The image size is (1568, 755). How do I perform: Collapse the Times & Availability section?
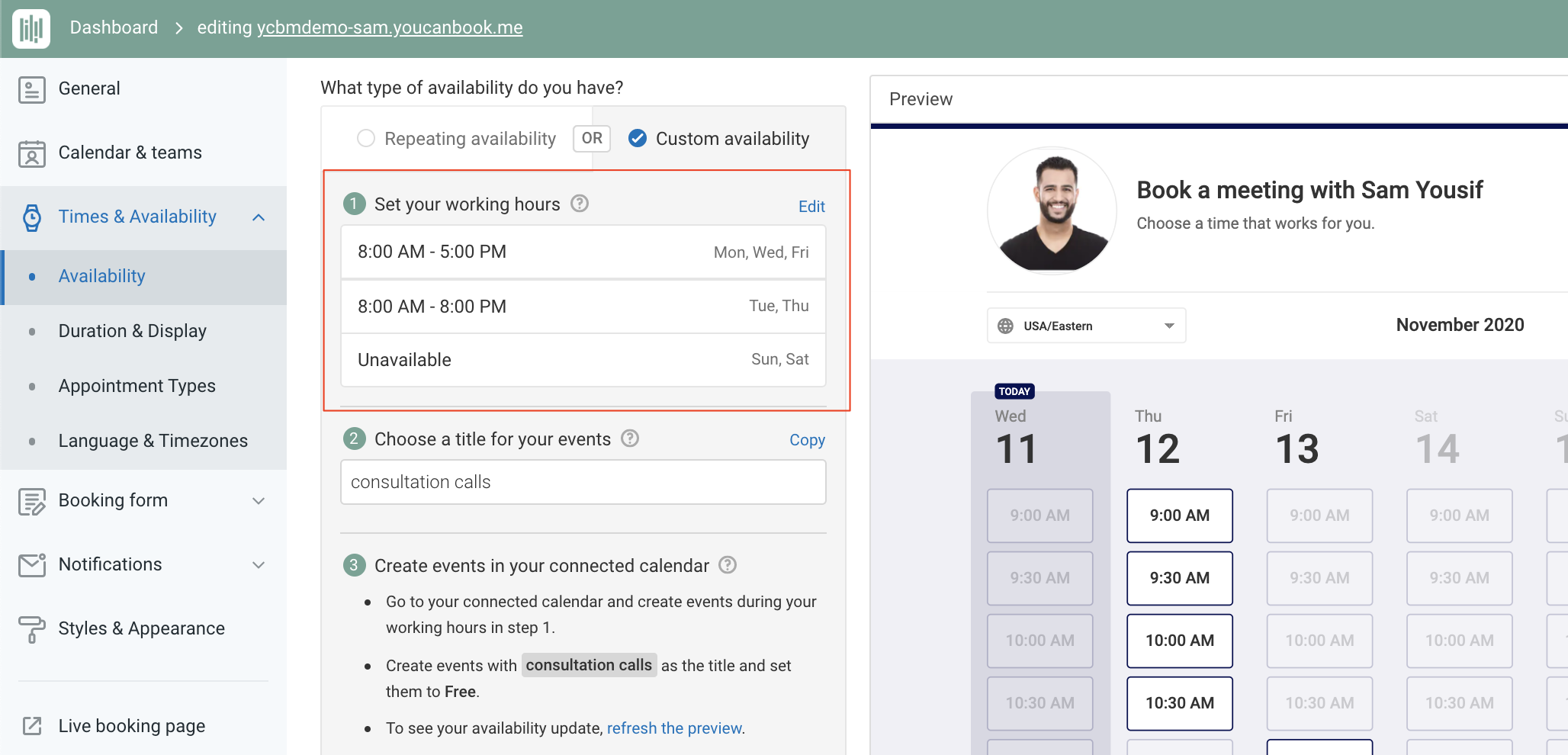point(259,217)
